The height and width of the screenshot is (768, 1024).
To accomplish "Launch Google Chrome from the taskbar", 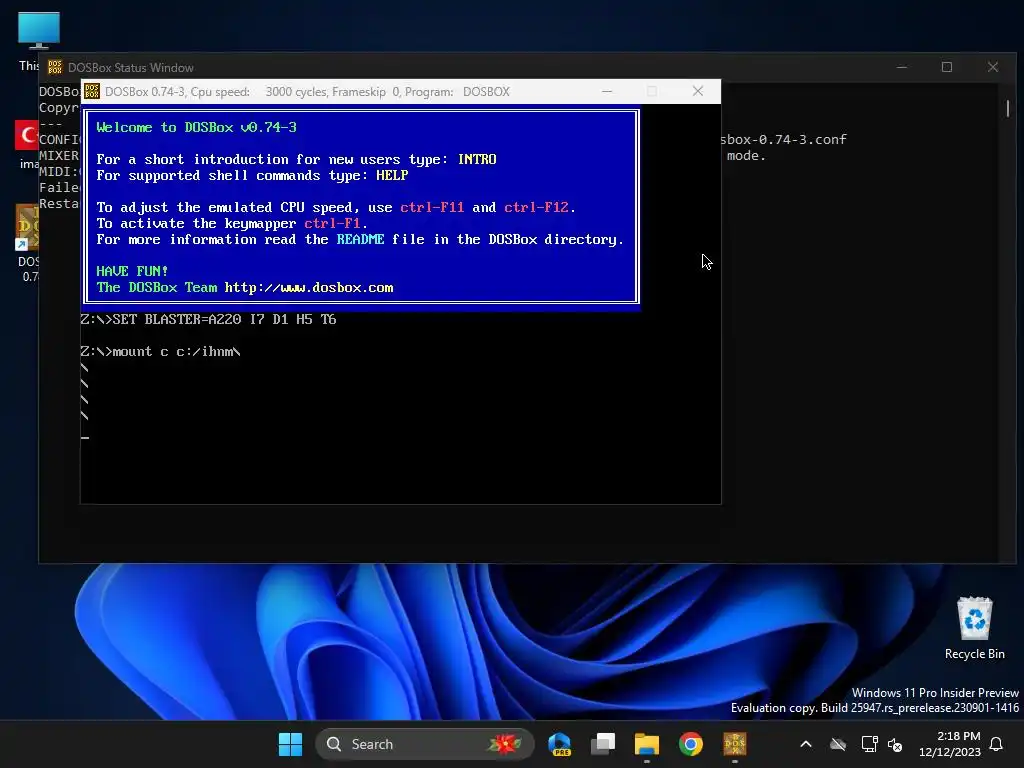I will 690,744.
